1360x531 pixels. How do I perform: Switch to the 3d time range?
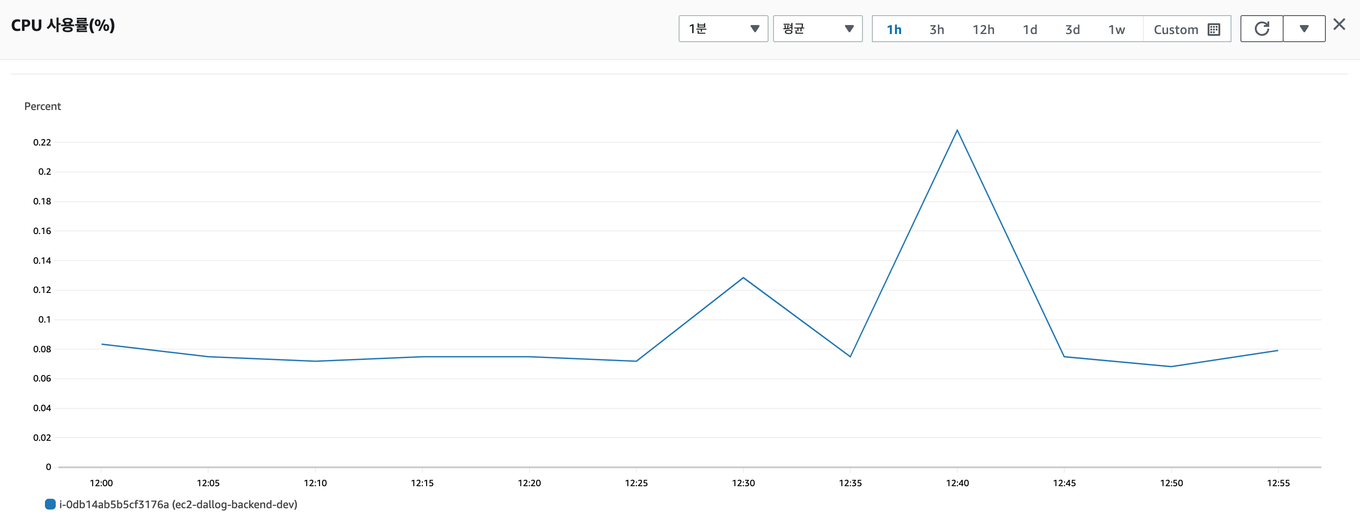click(1072, 30)
